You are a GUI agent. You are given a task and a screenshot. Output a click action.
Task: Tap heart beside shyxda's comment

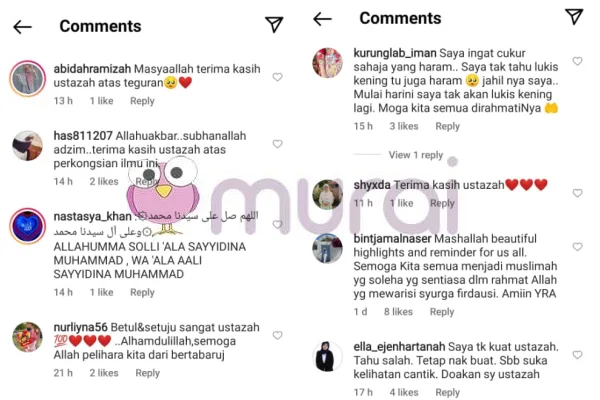tap(577, 193)
